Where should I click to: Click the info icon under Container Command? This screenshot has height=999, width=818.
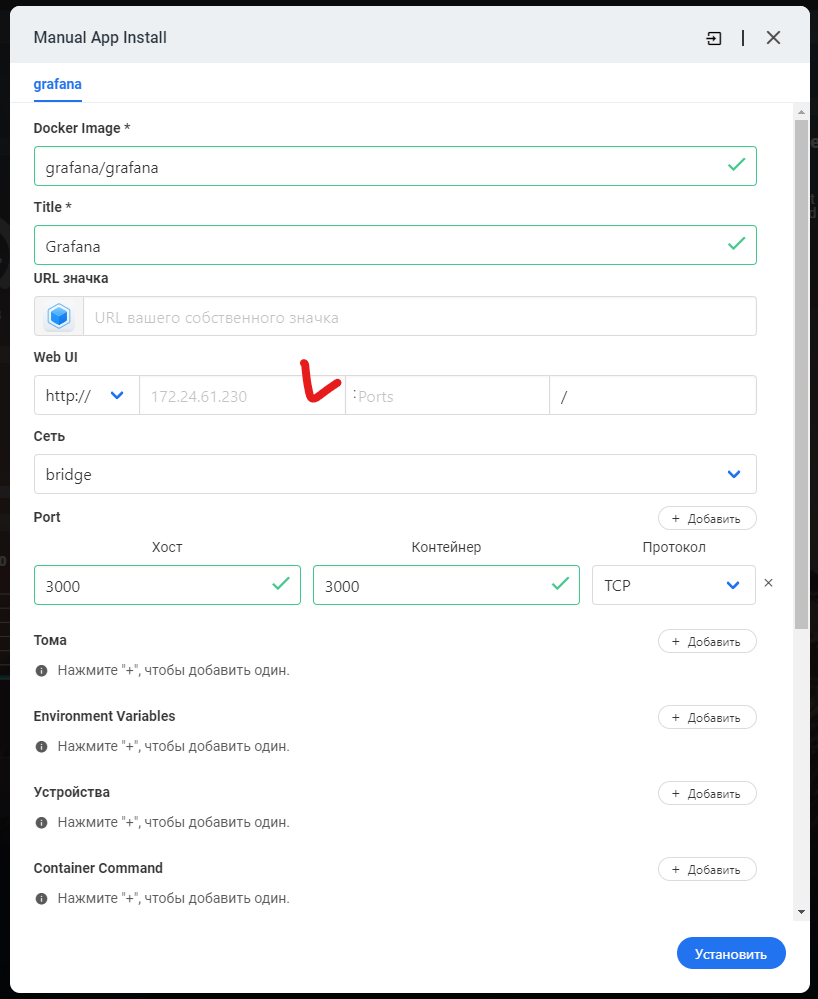[42, 899]
